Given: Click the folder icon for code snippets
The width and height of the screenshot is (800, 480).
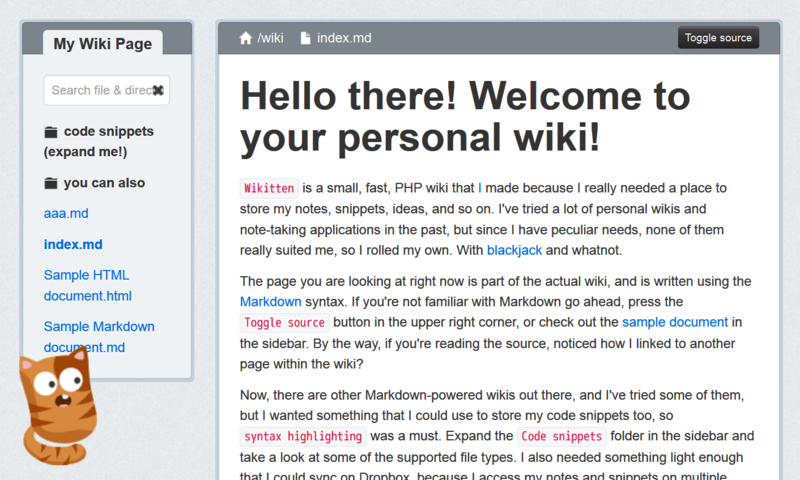Looking at the screenshot, I should [x=51, y=132].
